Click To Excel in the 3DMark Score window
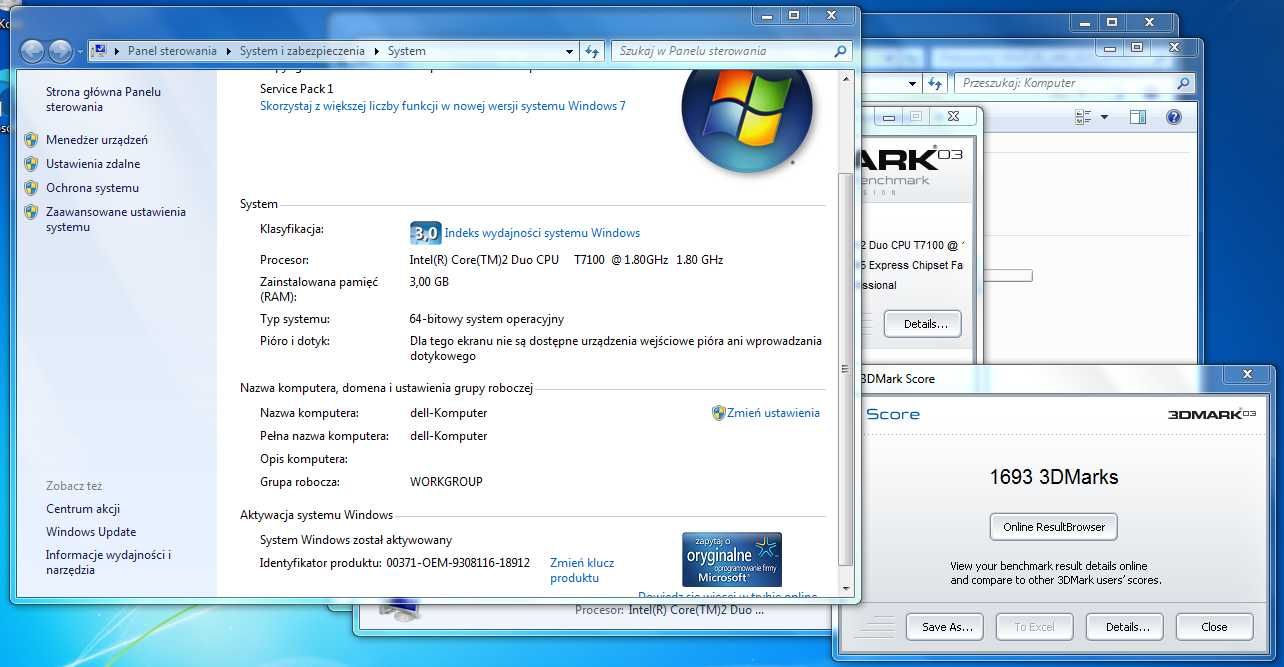The height and width of the screenshot is (667, 1284). point(1034,627)
